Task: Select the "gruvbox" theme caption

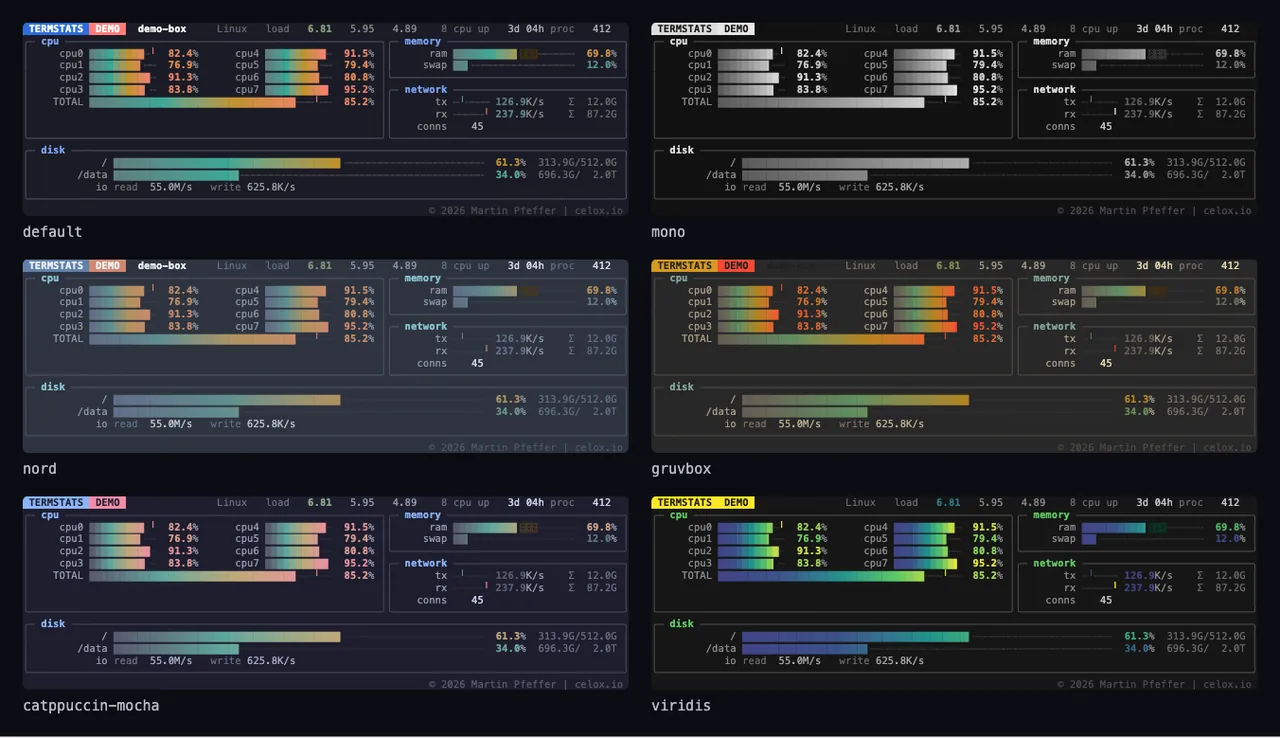Action: click(x=681, y=469)
